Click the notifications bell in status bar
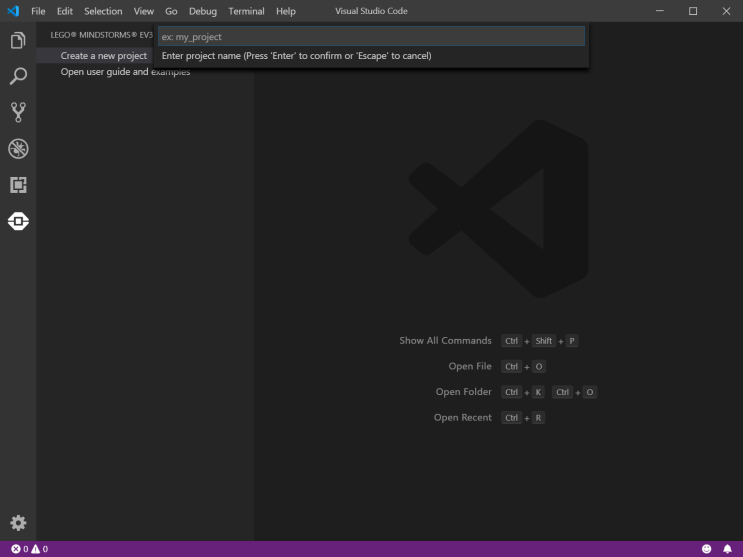 click(x=727, y=549)
